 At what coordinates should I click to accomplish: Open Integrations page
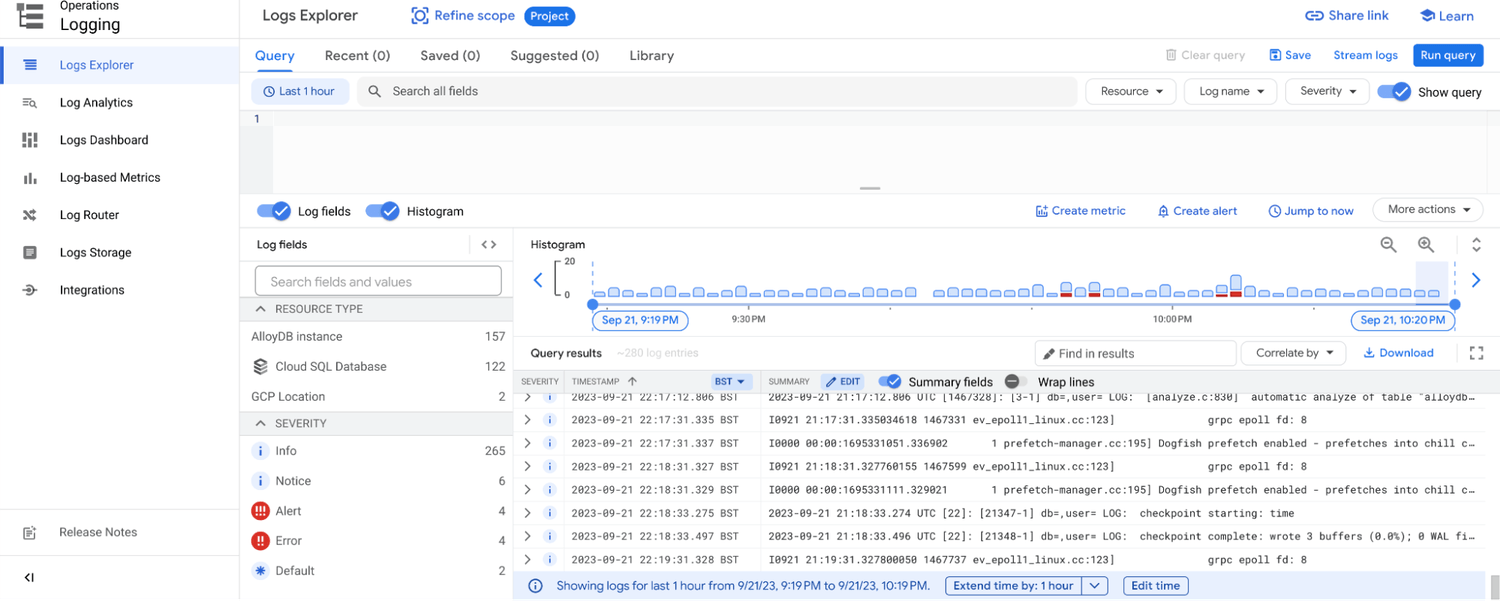[92, 290]
